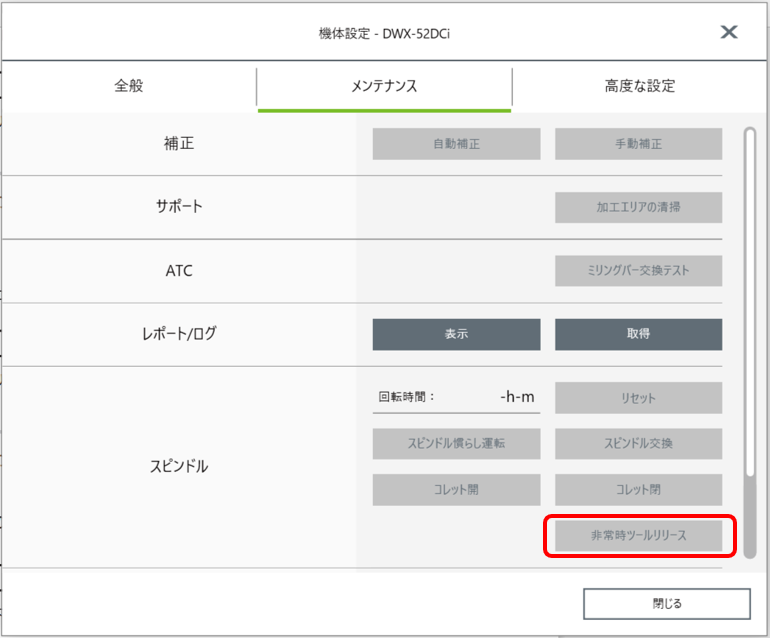The width and height of the screenshot is (770, 638).
Task: Click the vertical scrollbar thumb
Action: [749, 302]
